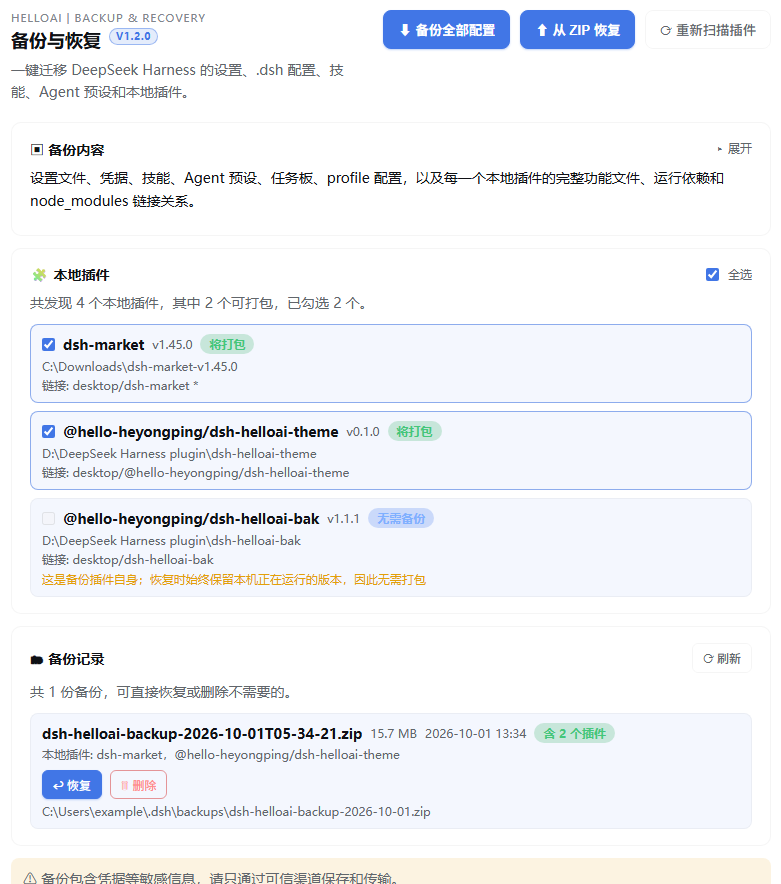Click the 本地插件 list line in the backup record
The width and height of the screenshot is (781, 884).
pos(221,755)
